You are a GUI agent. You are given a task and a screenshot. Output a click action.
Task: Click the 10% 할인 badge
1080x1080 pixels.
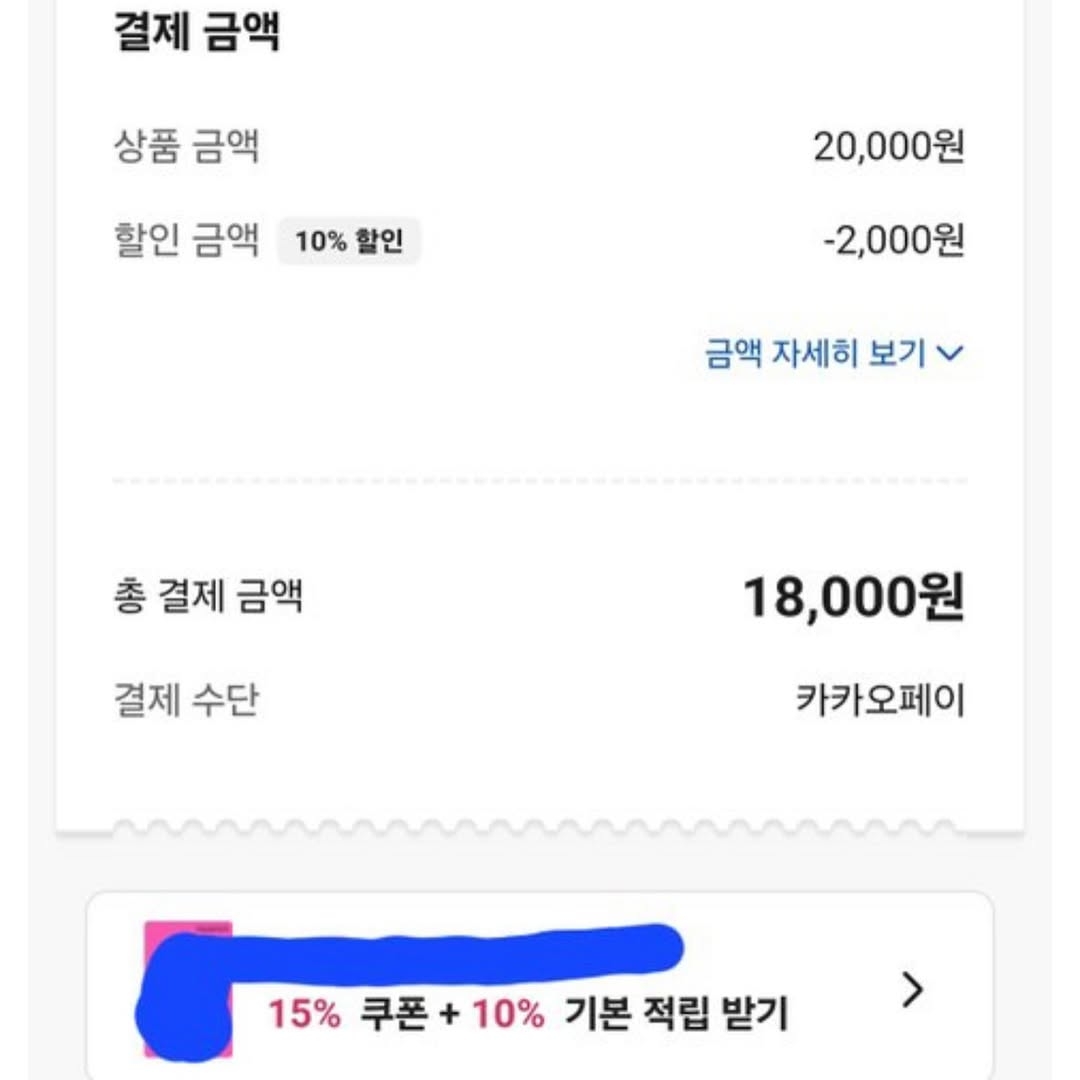[349, 241]
